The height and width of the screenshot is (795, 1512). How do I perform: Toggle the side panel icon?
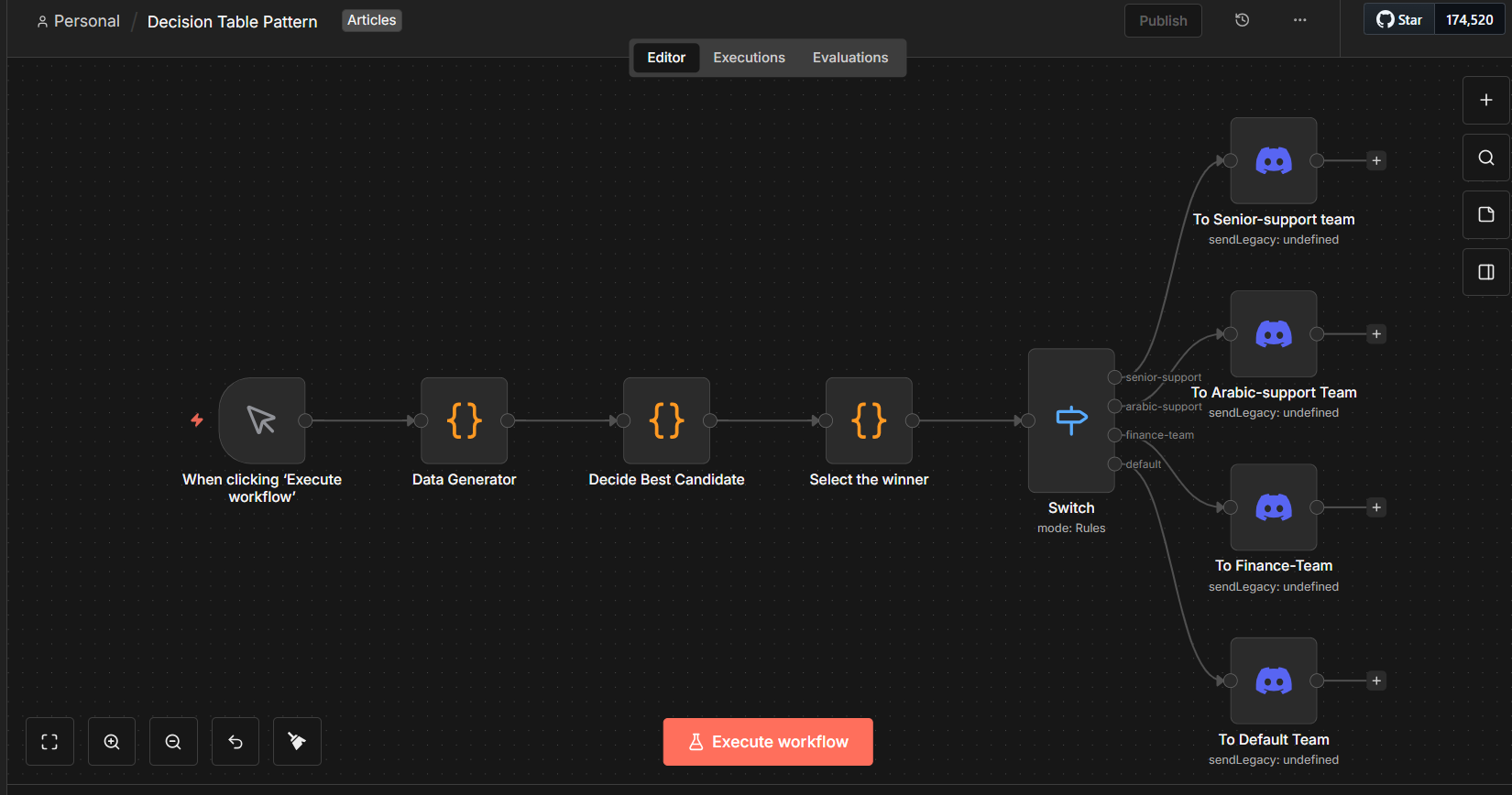(x=1486, y=272)
